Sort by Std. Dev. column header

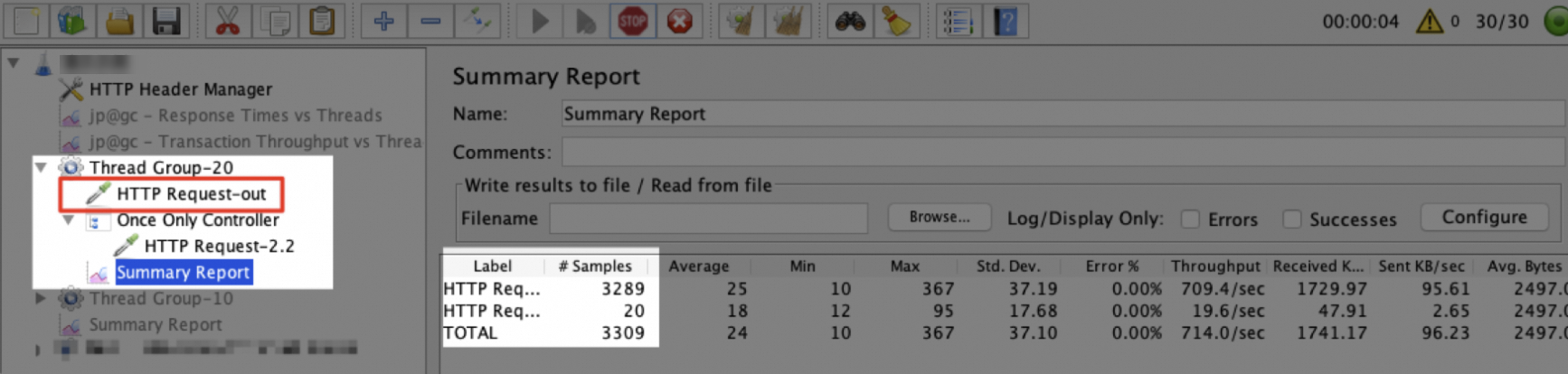point(1008,266)
